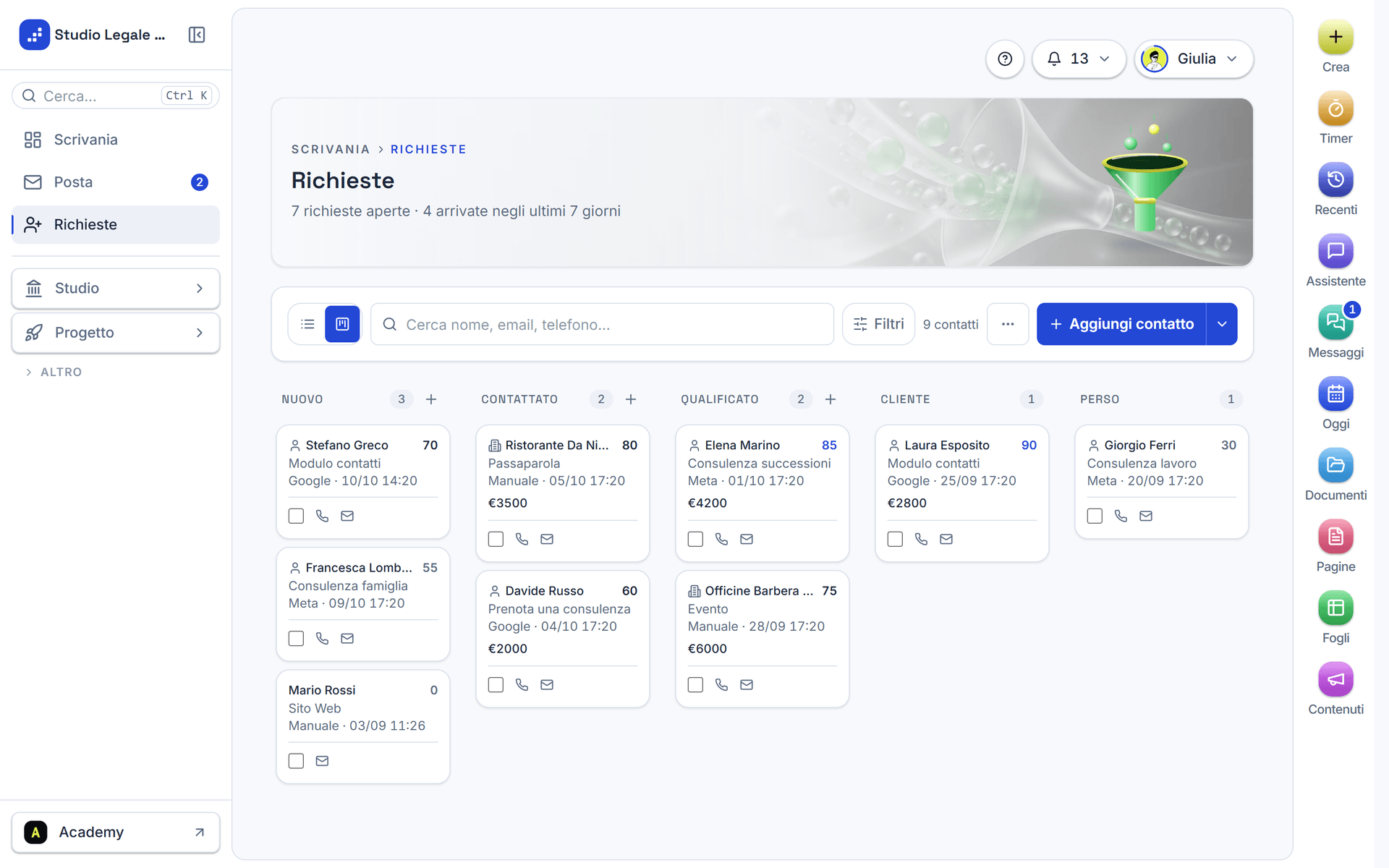Expand the ALTRO group
Image resolution: width=1389 pixels, height=868 pixels.
click(x=54, y=372)
